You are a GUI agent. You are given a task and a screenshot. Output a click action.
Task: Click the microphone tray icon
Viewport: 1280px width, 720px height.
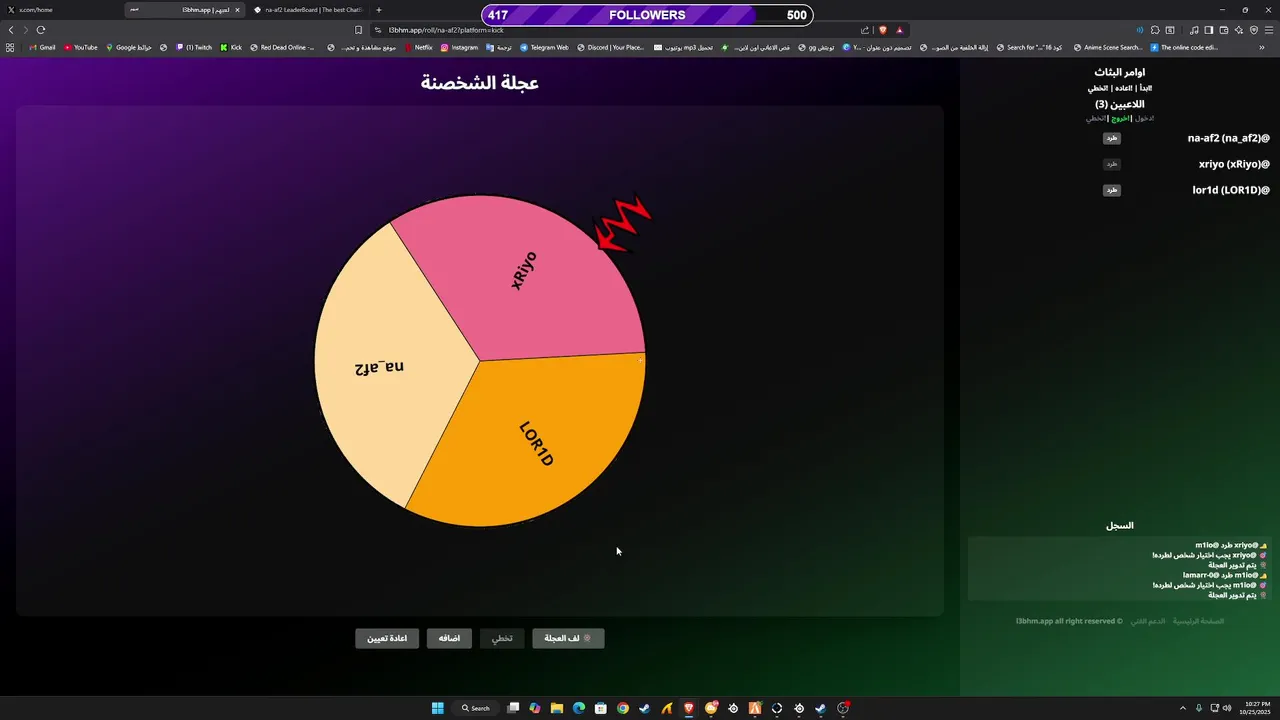[x=1199, y=708]
